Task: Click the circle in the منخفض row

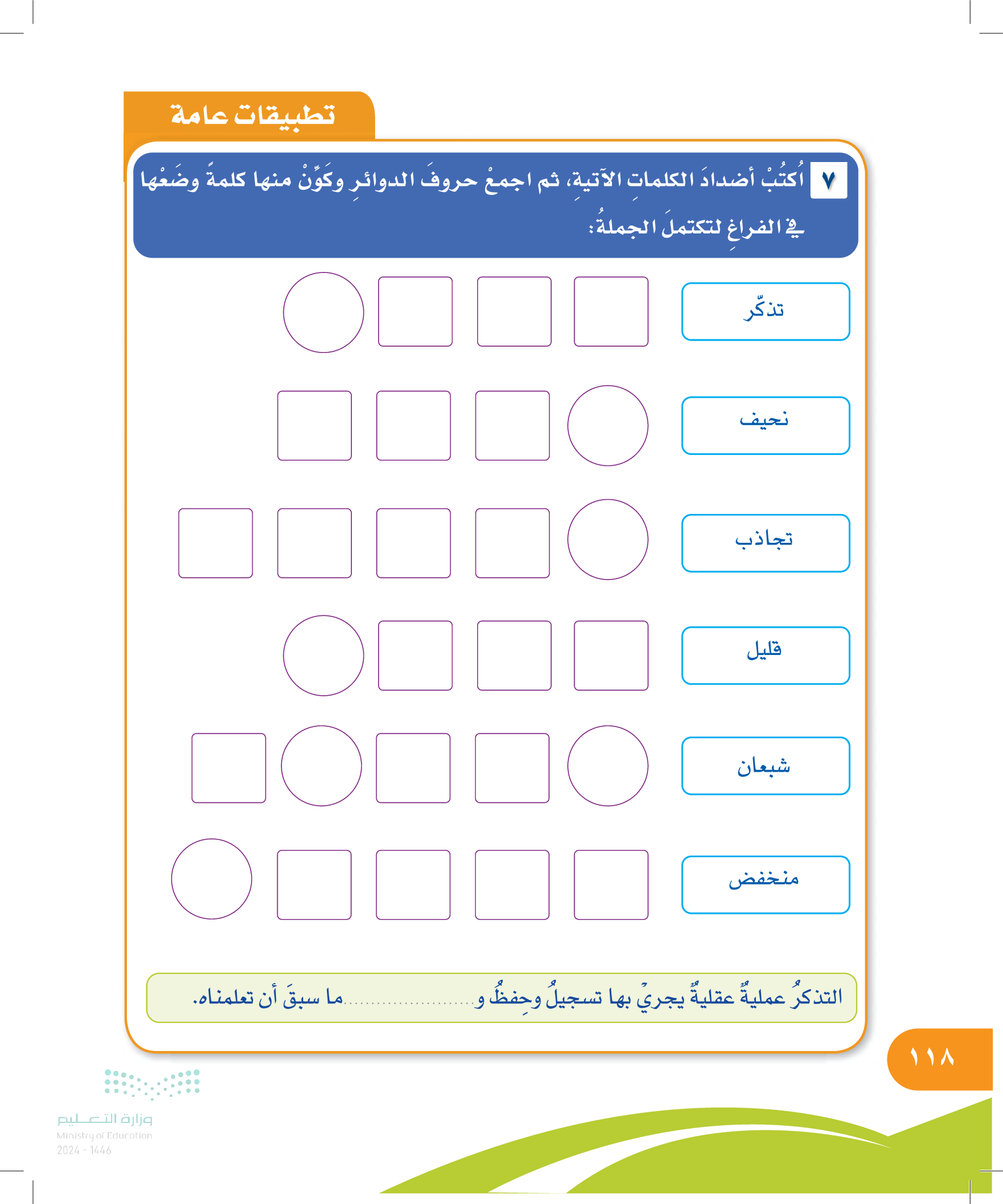Action: 211,879
